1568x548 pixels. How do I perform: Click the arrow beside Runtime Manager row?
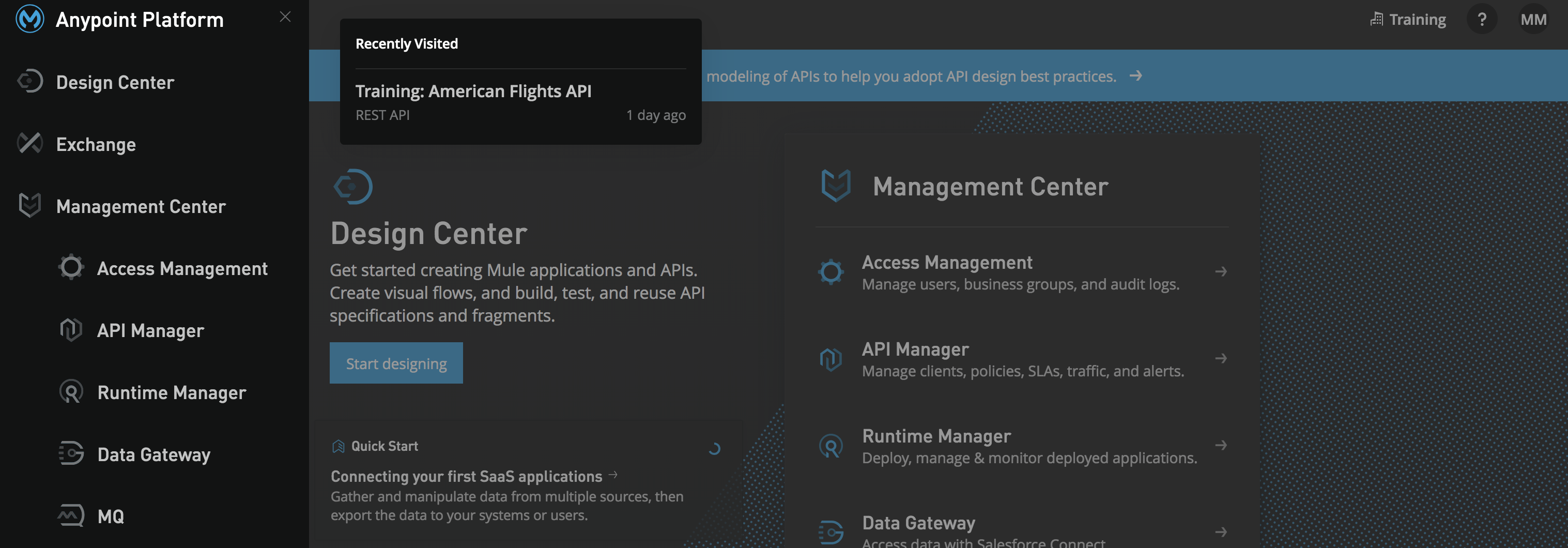pos(1220,445)
